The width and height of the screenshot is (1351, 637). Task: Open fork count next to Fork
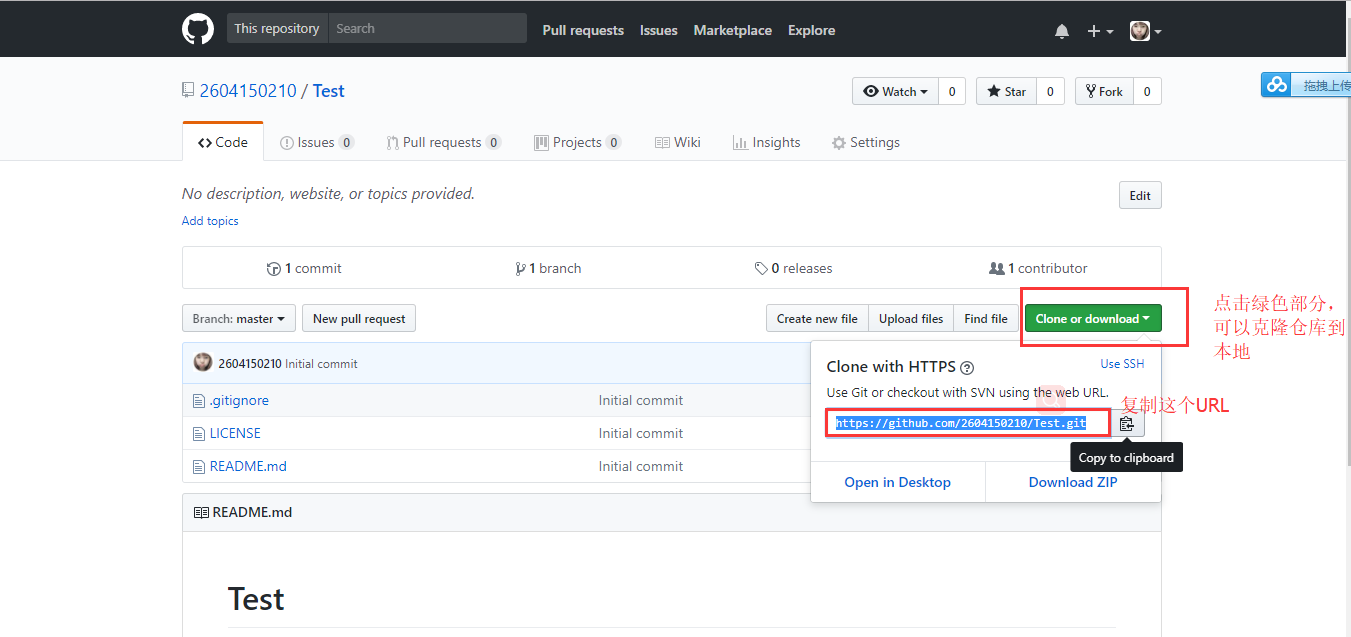[x=1146, y=91]
